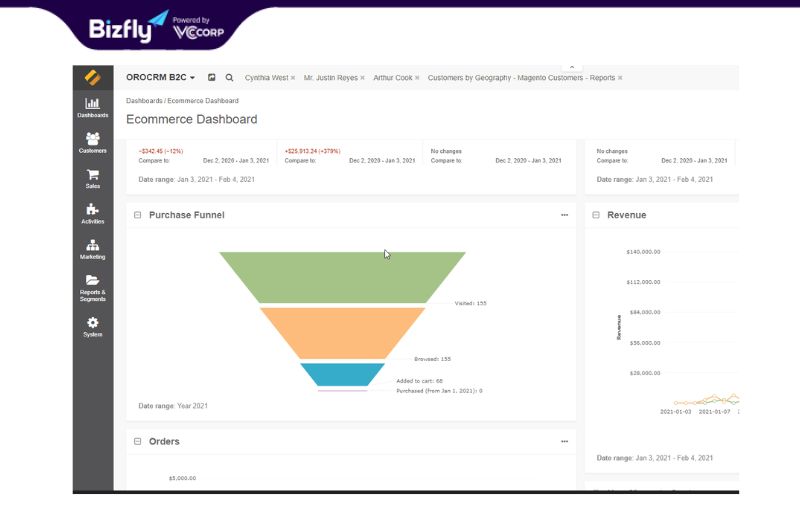800x507 pixels.
Task: Click the search magnifier icon
Action: [x=229, y=78]
